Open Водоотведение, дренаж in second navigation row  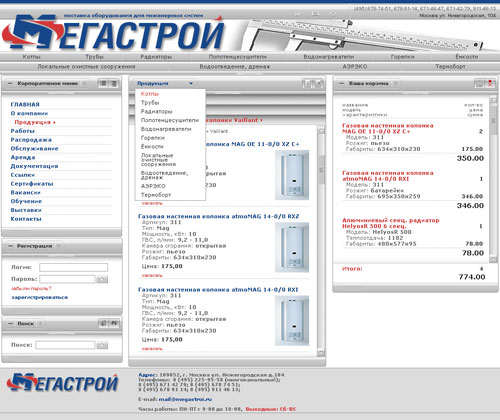point(235,67)
